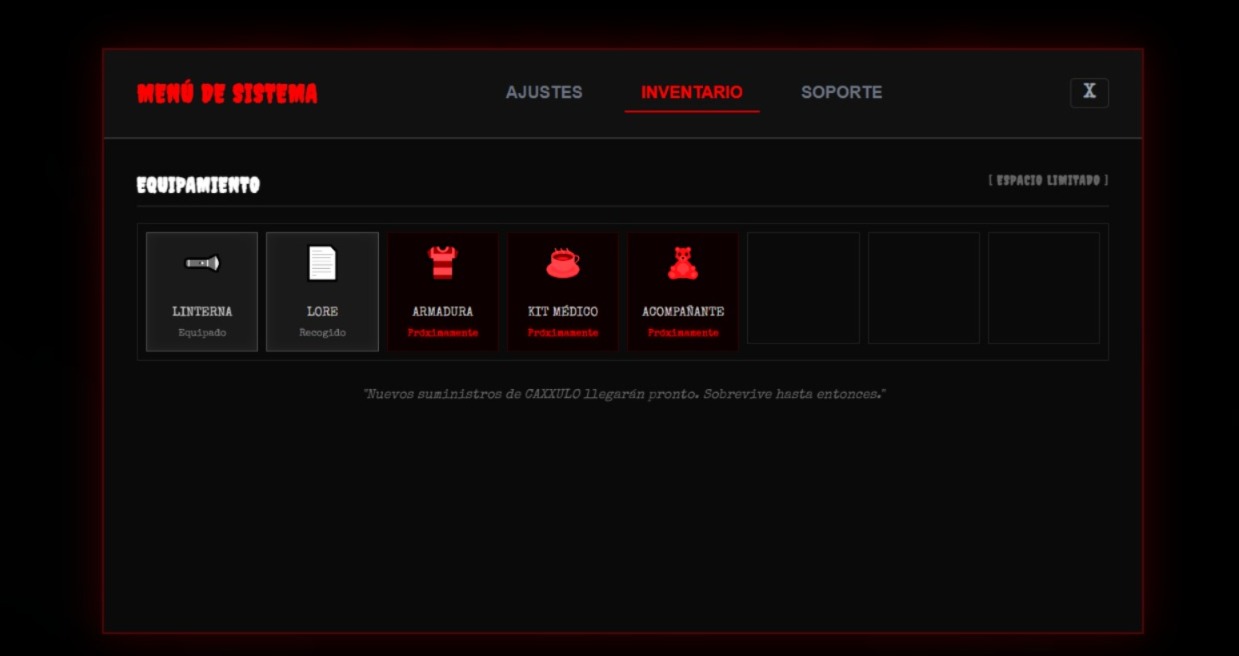Click 'Próximamente' under Armadura
Viewport: 1239px width, 656px height.
(442, 333)
